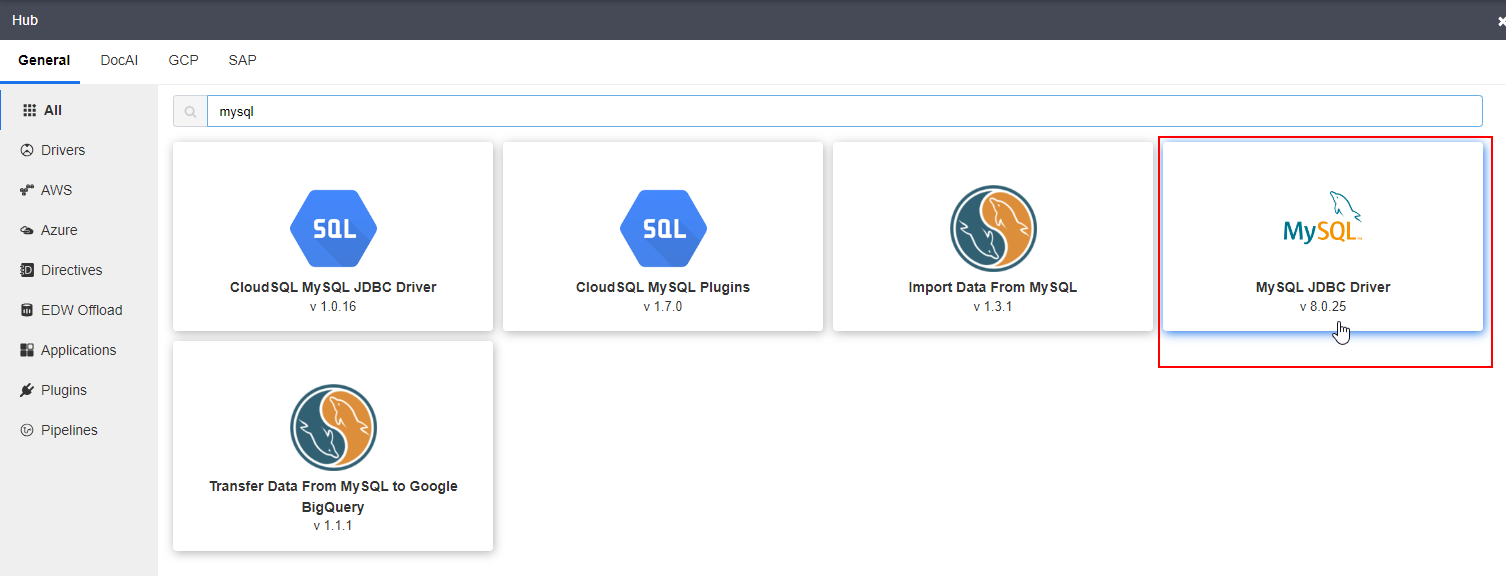Click the MySQL logo on JDBC Driver card

click(x=1323, y=217)
